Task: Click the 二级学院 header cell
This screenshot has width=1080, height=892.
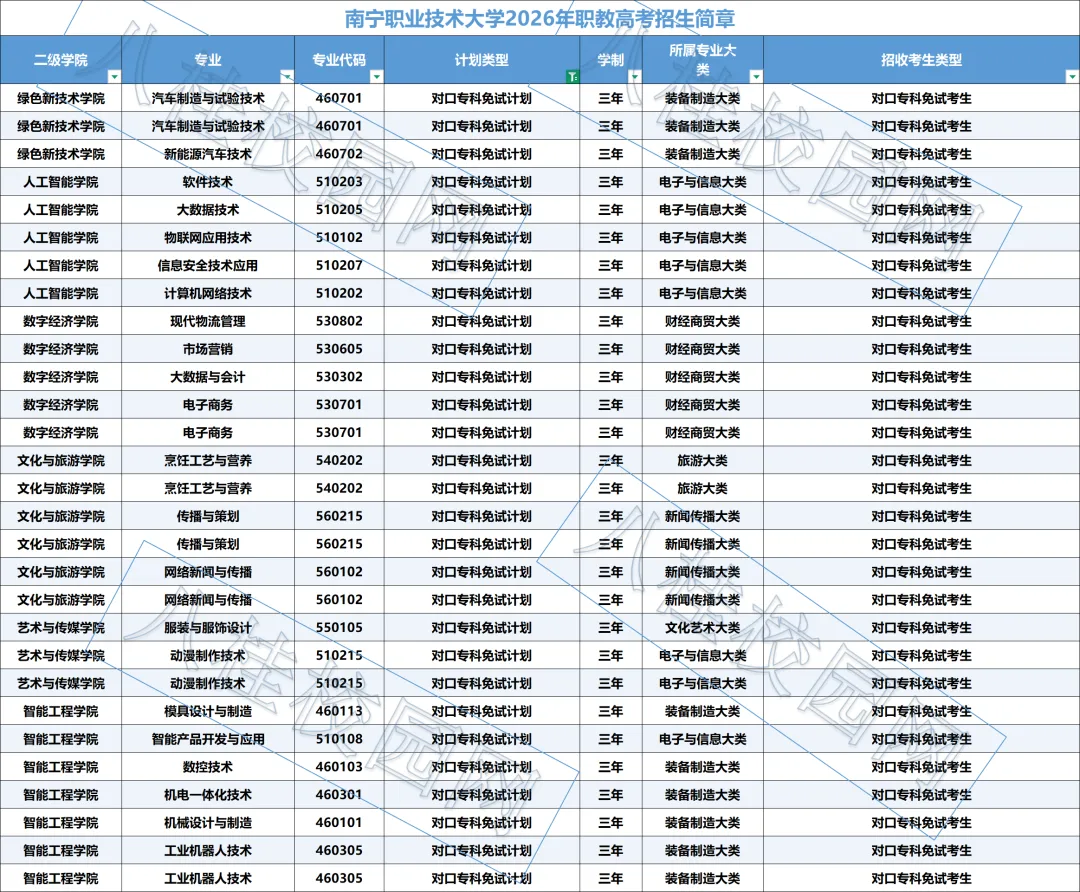Action: (61, 60)
